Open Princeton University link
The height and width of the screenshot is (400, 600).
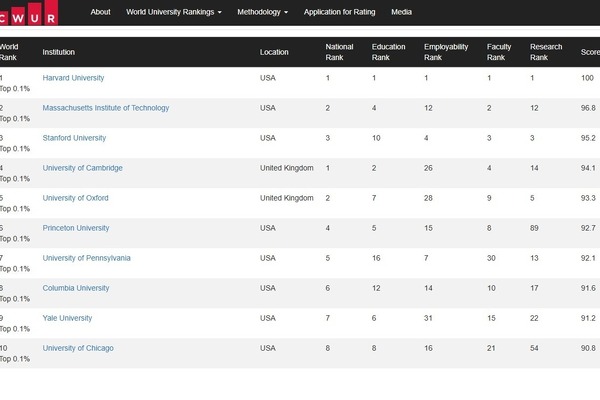(76, 228)
